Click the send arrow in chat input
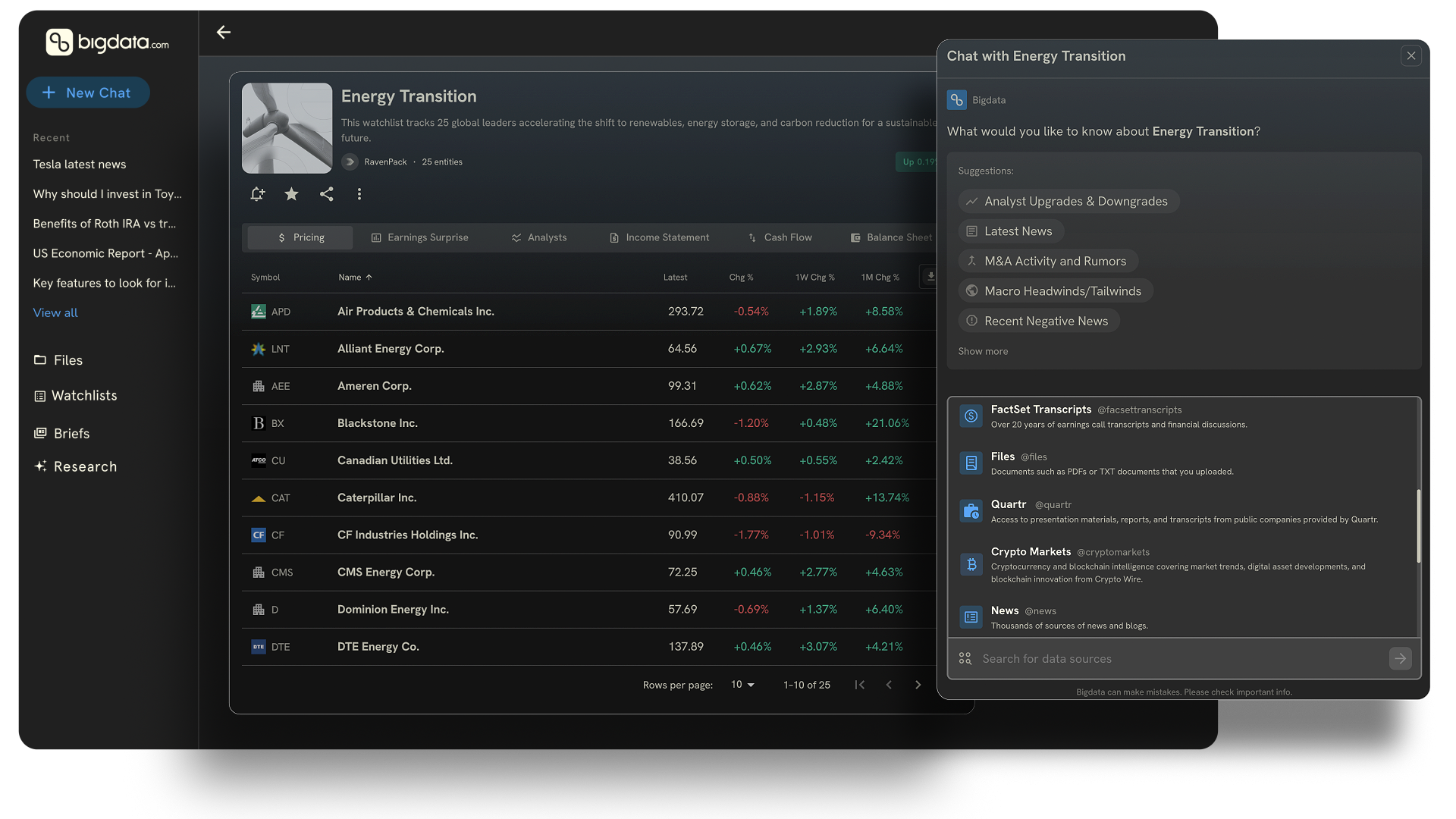 point(1400,658)
